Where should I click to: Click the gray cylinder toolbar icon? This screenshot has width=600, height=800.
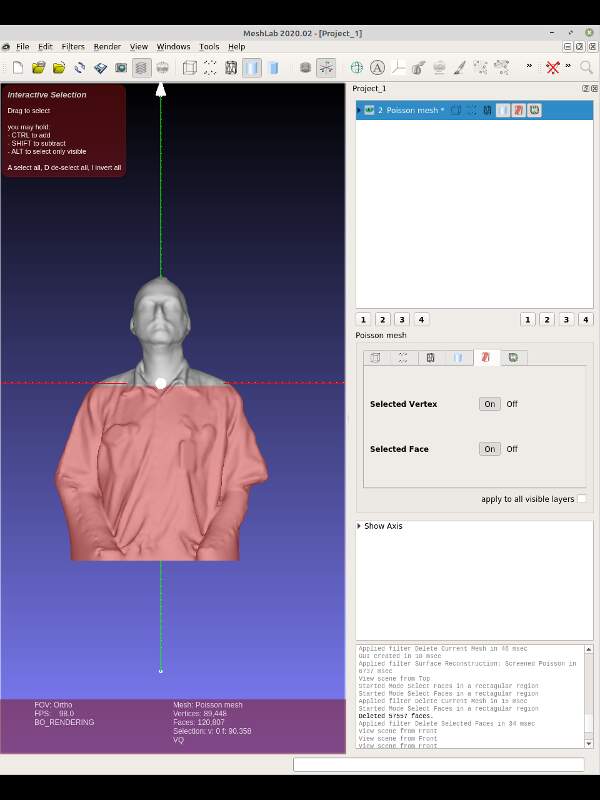pyautogui.click(x=305, y=67)
